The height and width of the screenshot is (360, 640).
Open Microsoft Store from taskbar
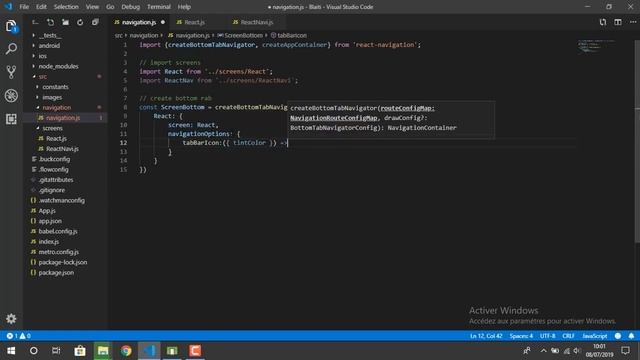pos(80,351)
